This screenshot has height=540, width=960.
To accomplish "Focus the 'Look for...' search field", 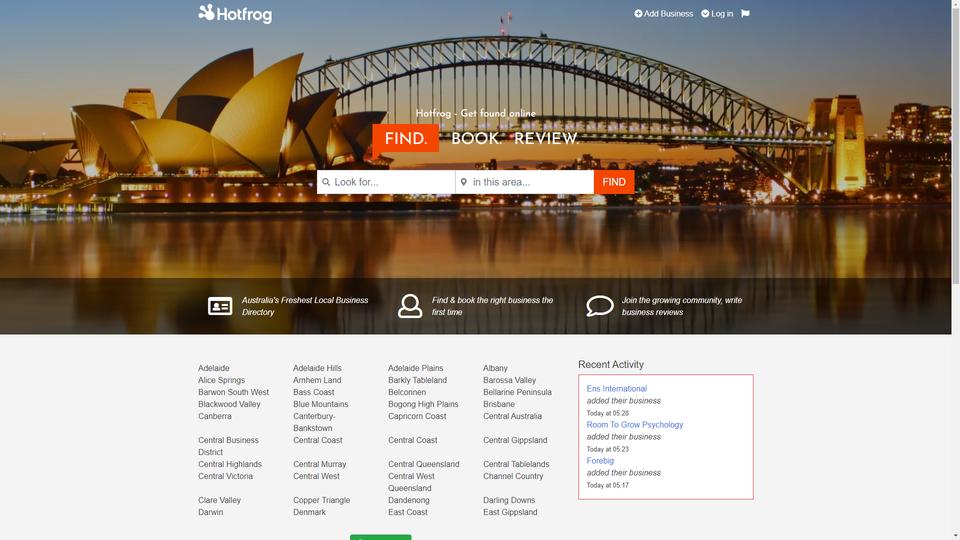I will coord(386,182).
